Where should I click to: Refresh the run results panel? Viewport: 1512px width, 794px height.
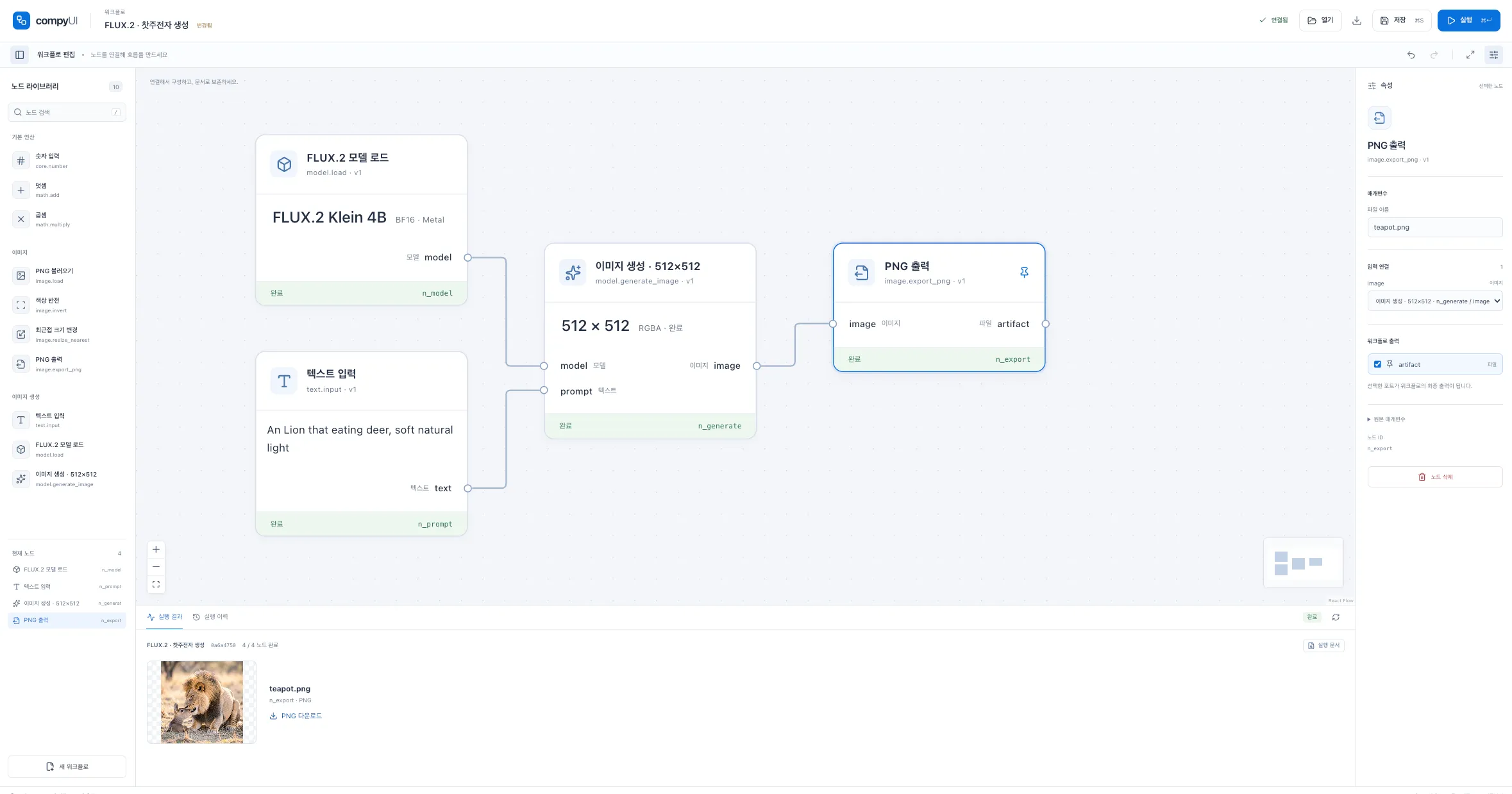tap(1336, 617)
